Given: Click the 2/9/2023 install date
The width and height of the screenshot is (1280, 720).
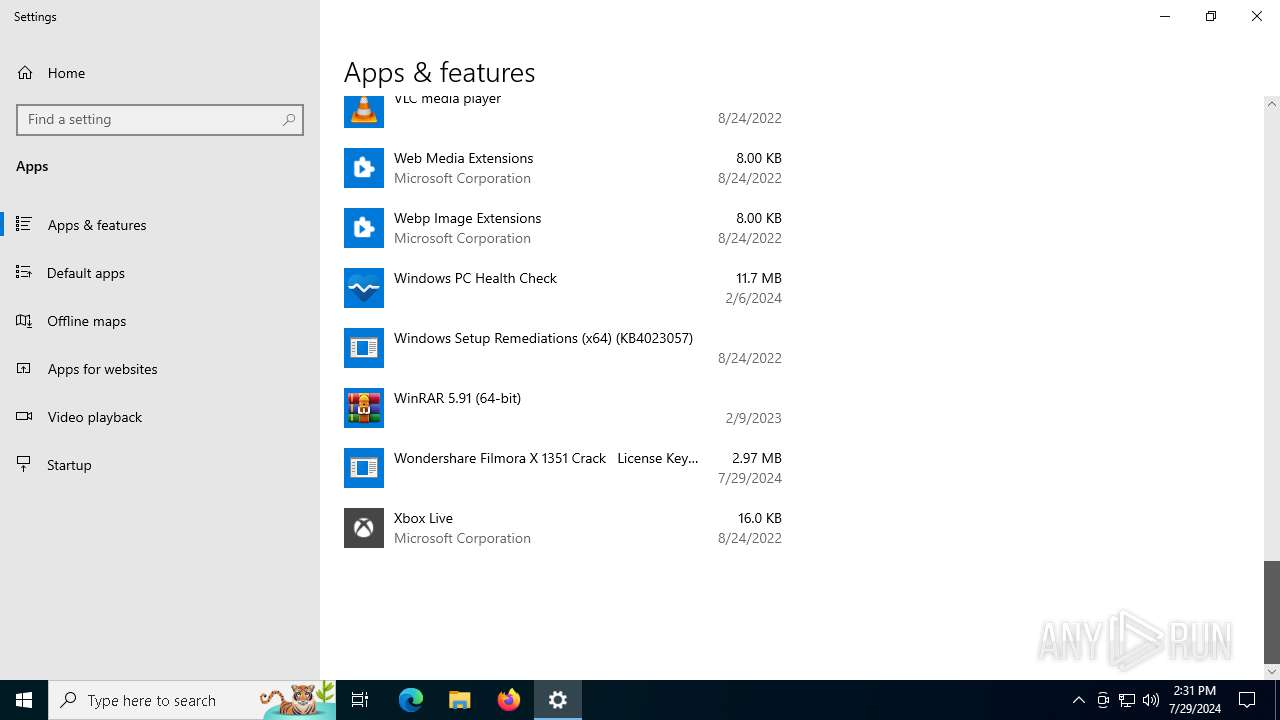Looking at the screenshot, I should [754, 418].
